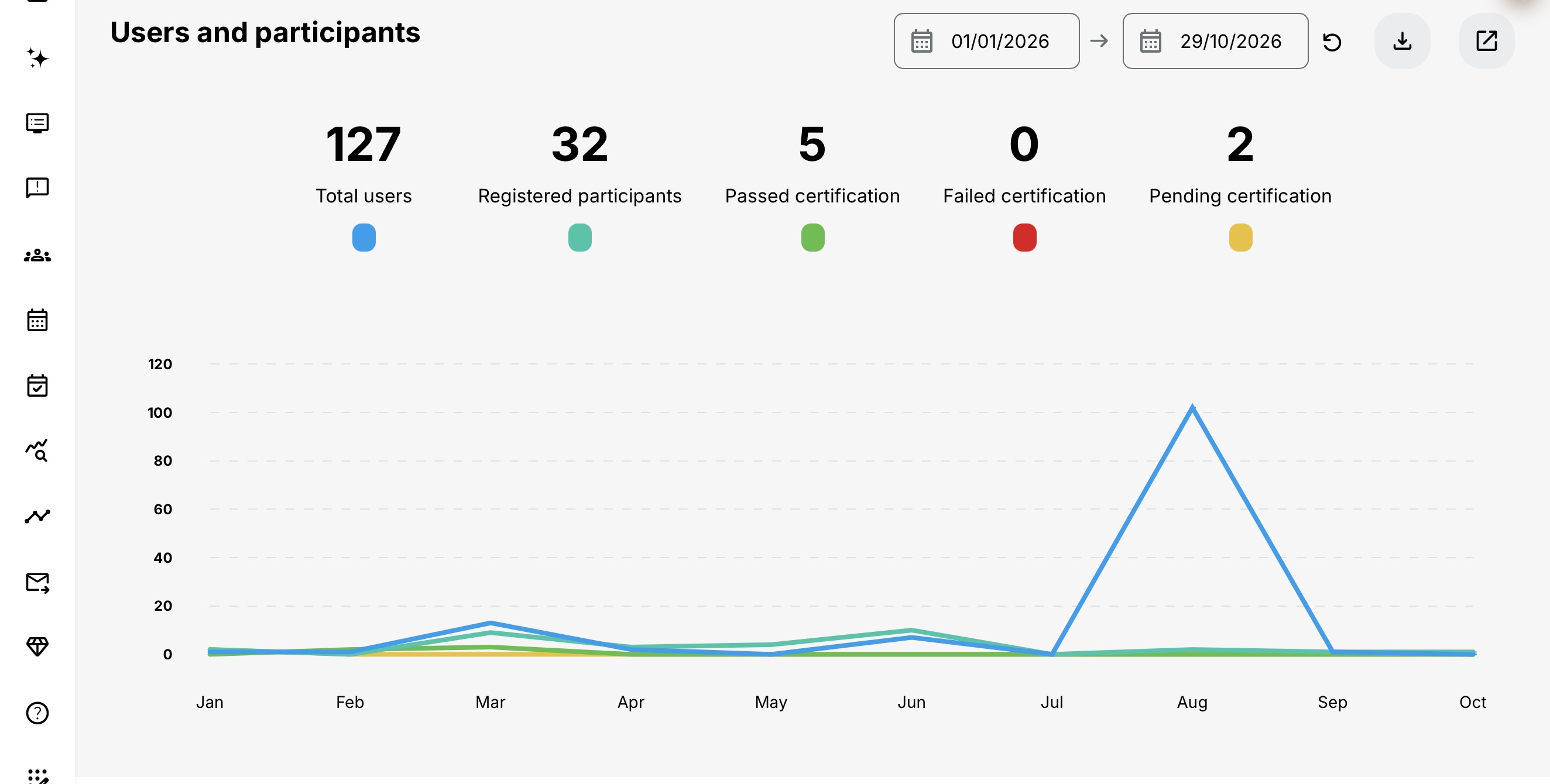
Task: Click the Users and participants heading
Action: pyautogui.click(x=265, y=32)
